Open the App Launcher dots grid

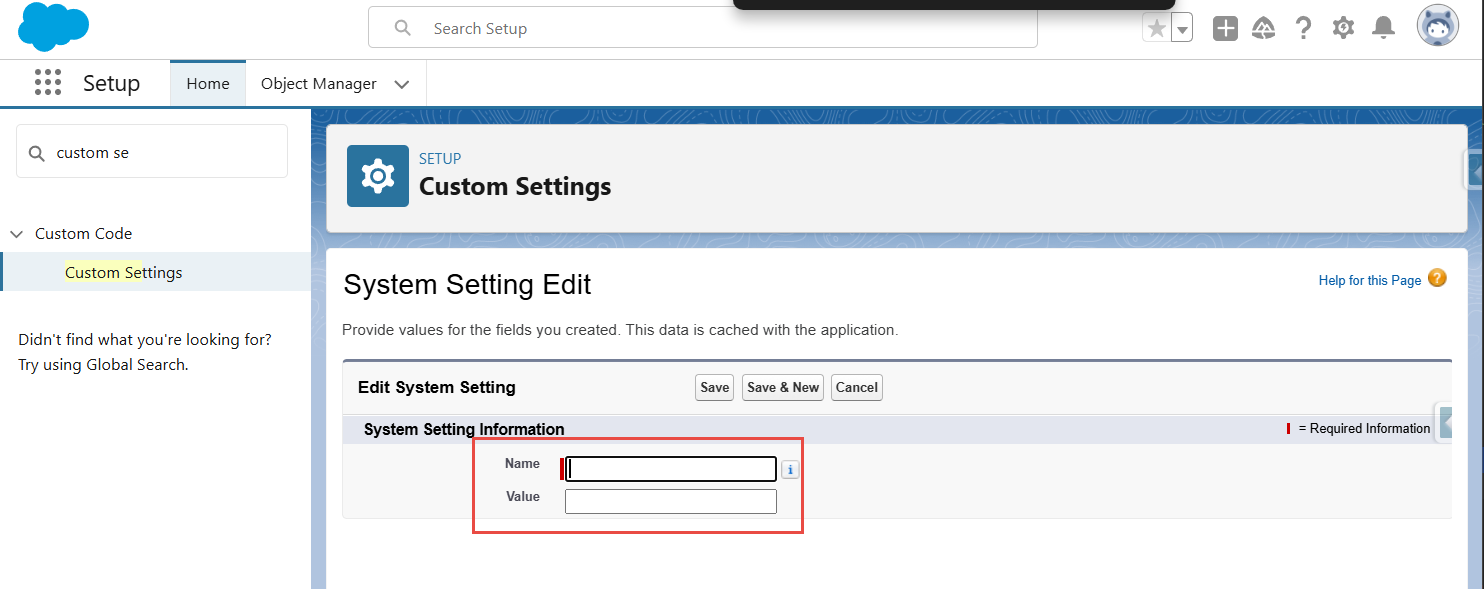(48, 83)
